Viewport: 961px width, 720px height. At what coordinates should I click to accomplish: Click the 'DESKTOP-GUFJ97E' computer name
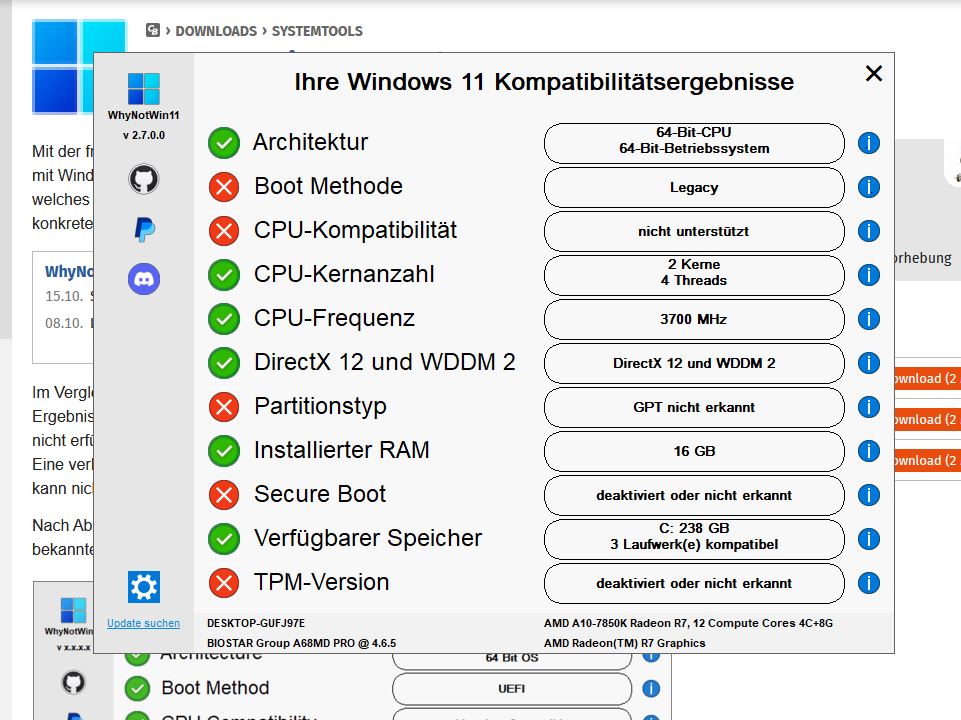(x=256, y=623)
